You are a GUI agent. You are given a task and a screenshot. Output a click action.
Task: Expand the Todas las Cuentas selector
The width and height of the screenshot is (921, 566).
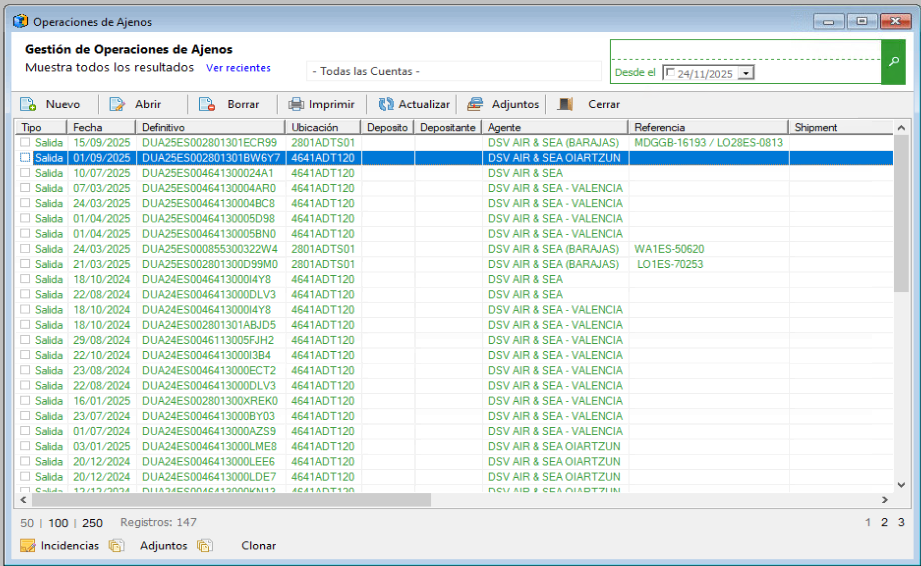pyautogui.click(x=453, y=71)
